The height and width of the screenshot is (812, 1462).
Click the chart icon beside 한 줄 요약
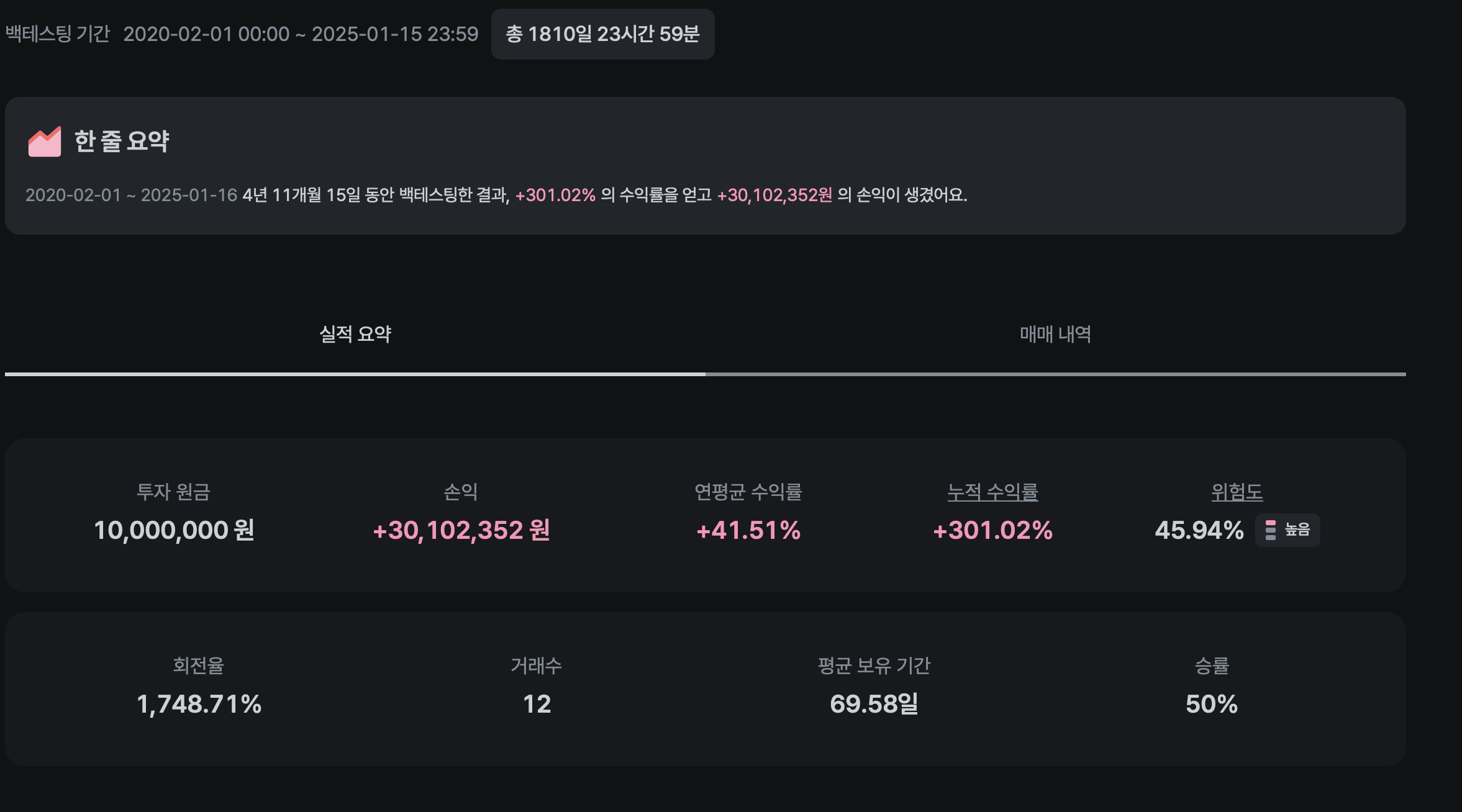[x=45, y=142]
